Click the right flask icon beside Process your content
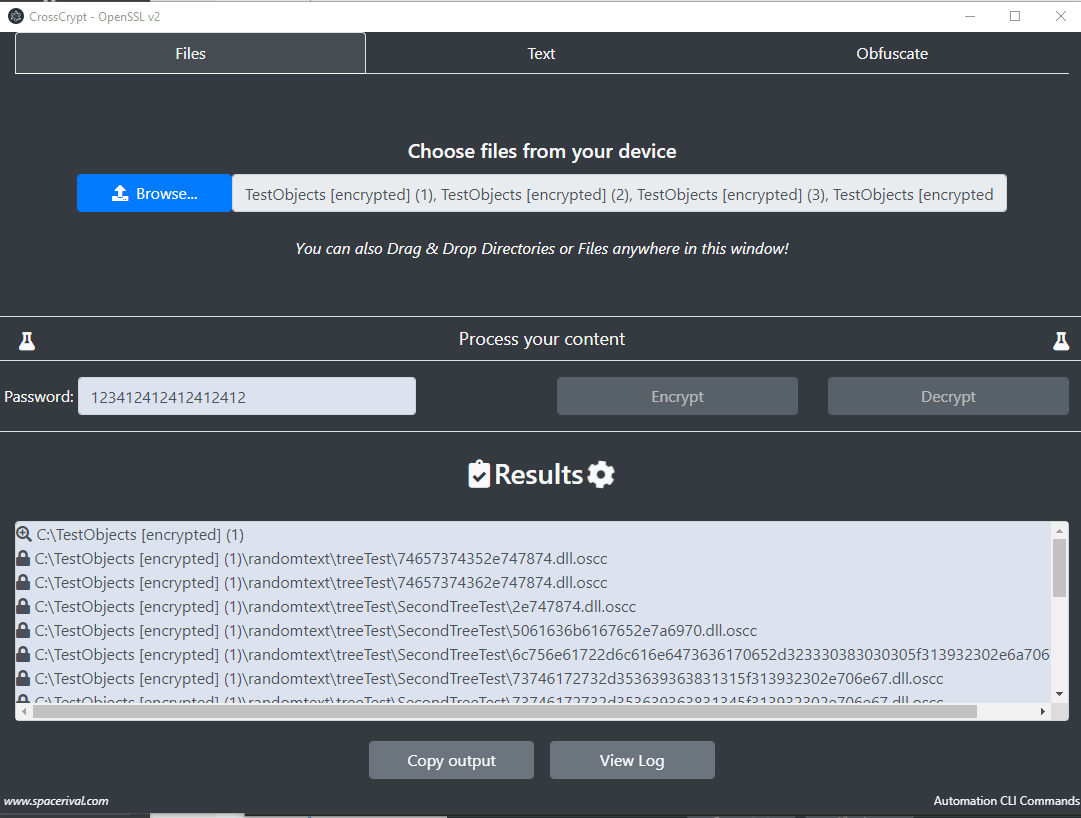Viewport: 1081px width, 818px height. (1061, 340)
